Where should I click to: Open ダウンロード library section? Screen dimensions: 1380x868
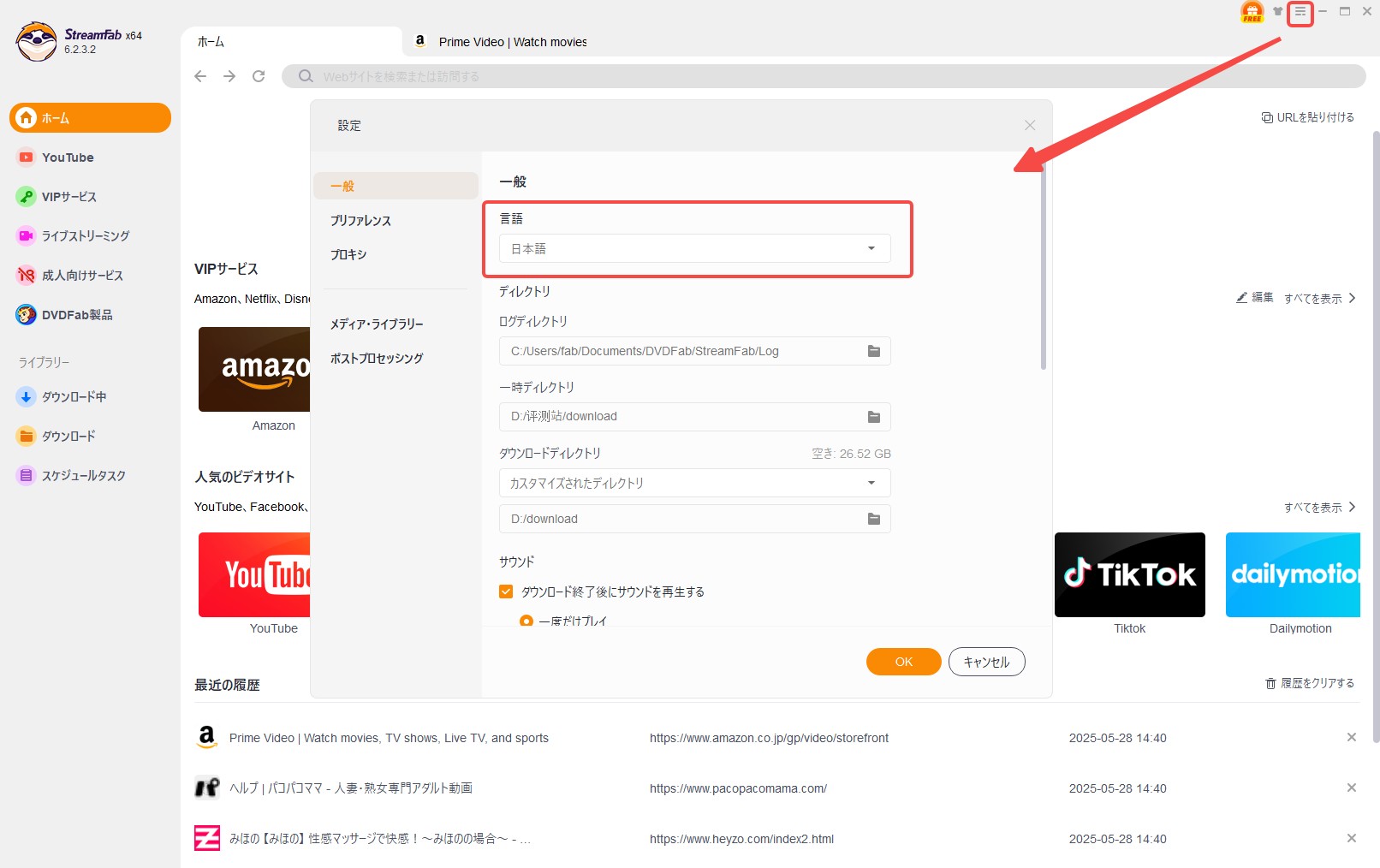click(90, 436)
